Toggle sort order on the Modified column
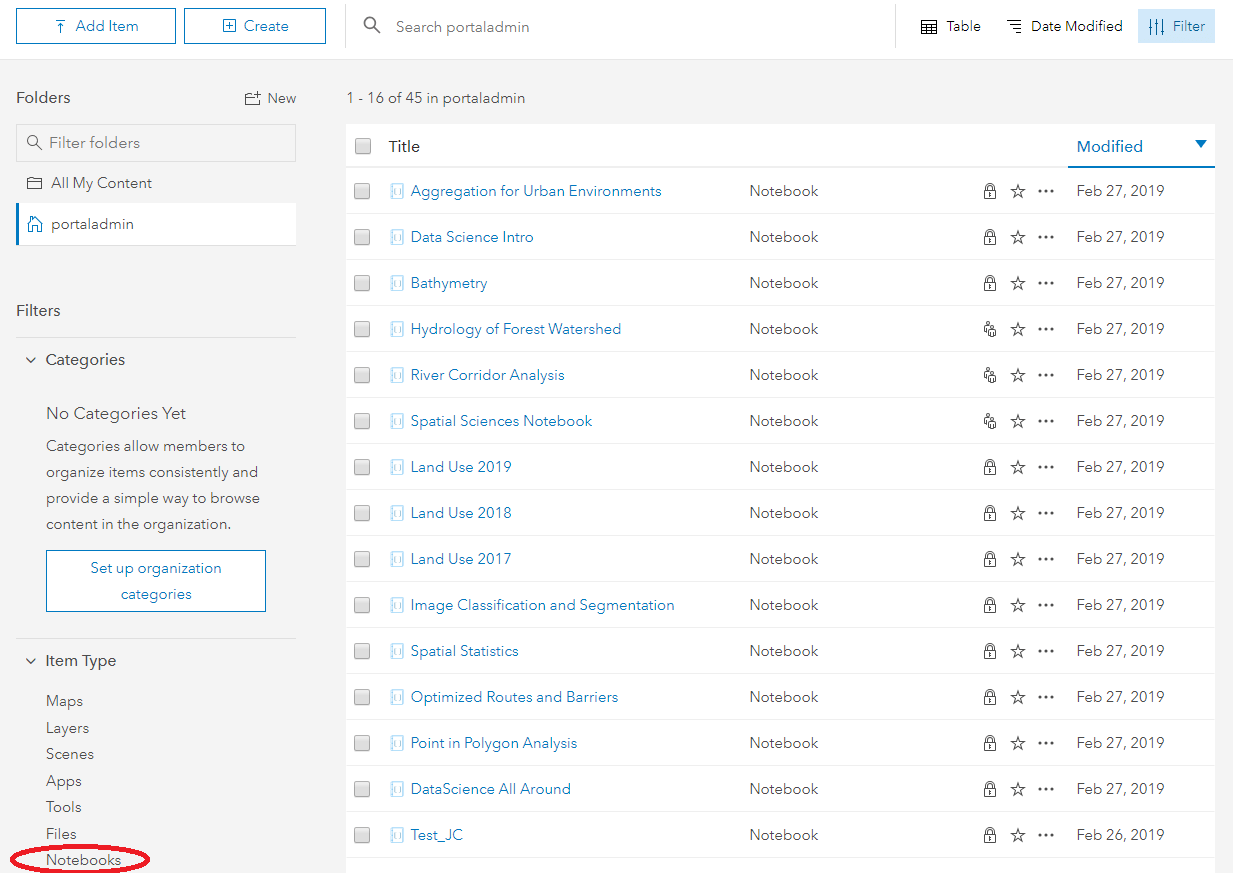The height and width of the screenshot is (873, 1233). 1201,145
